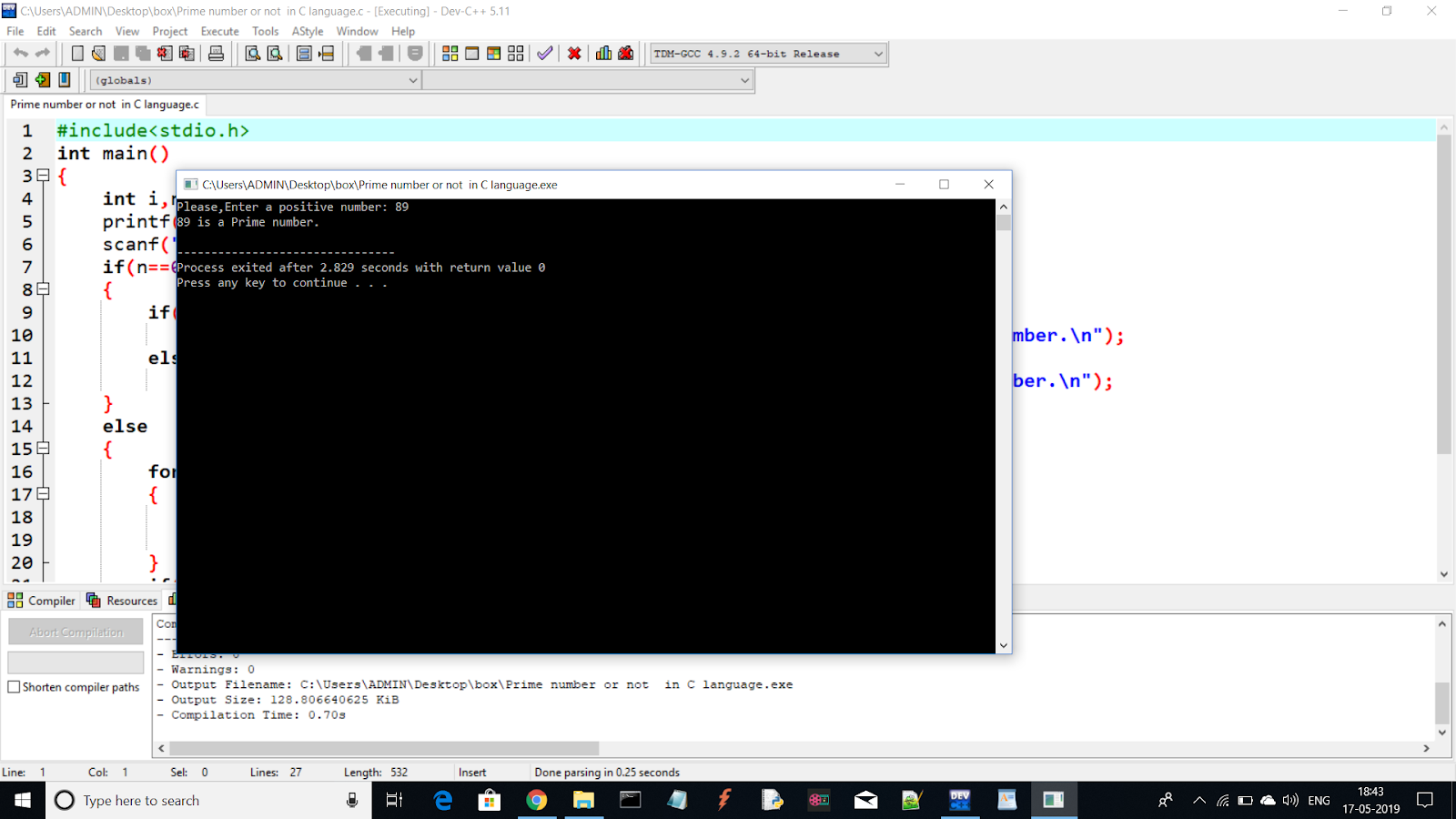Remove file from project with blue minus icon
Image resolution: width=1456 pixels, height=819 pixels.
coord(65,80)
